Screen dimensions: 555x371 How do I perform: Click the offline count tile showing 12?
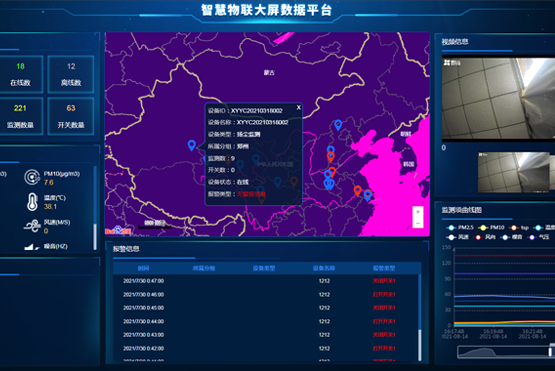[71, 74]
